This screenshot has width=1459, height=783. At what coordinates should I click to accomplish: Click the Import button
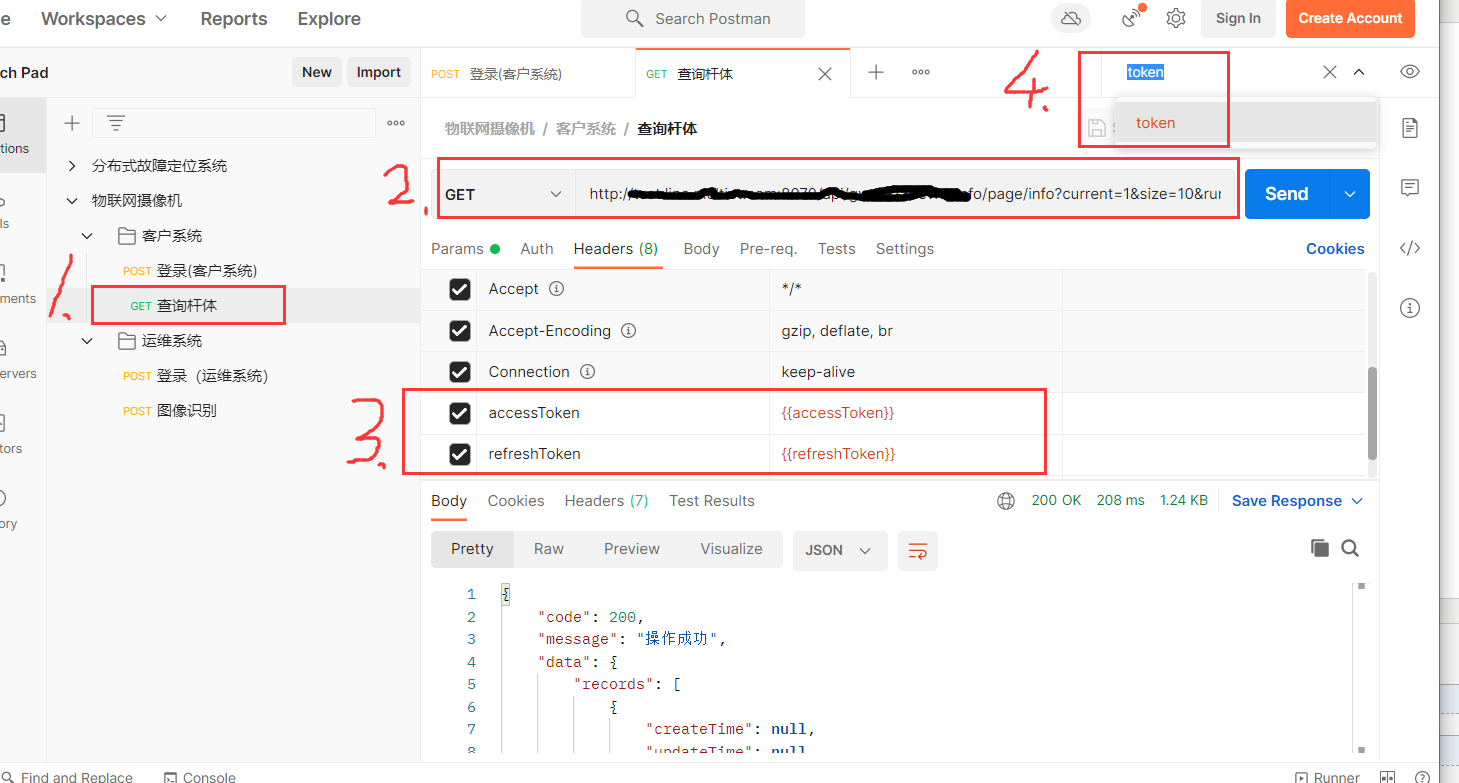tap(379, 72)
